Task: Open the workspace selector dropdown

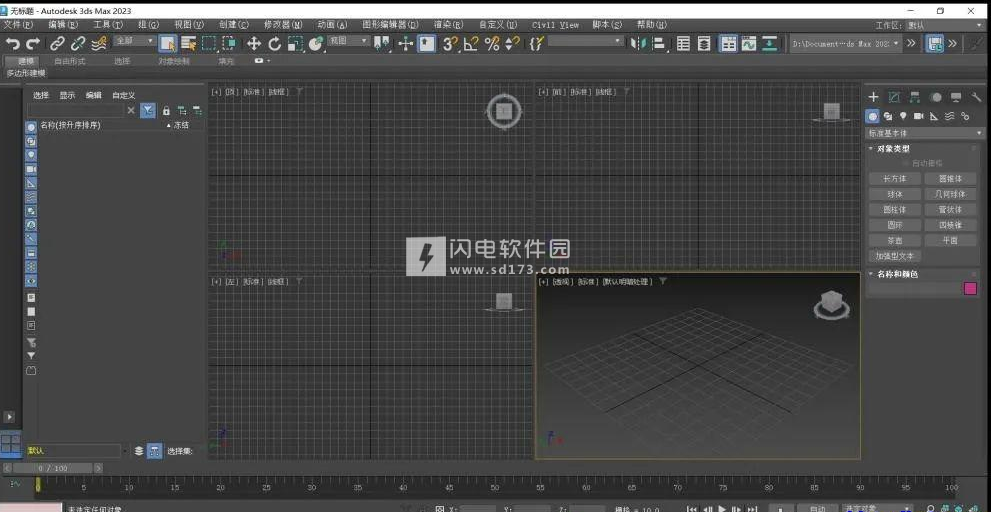Action: tap(945, 25)
